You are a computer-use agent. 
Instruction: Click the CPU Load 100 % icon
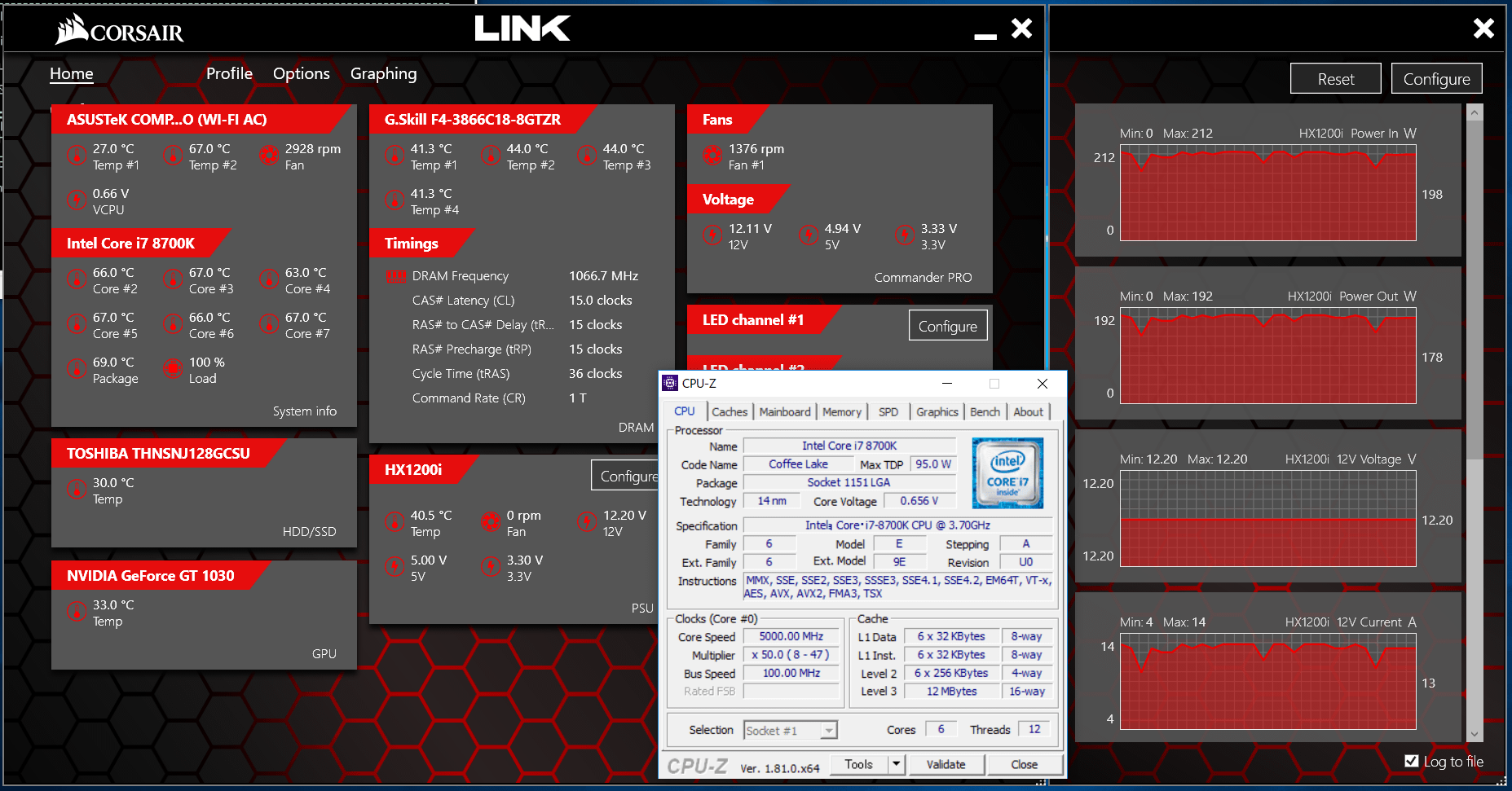click(173, 369)
